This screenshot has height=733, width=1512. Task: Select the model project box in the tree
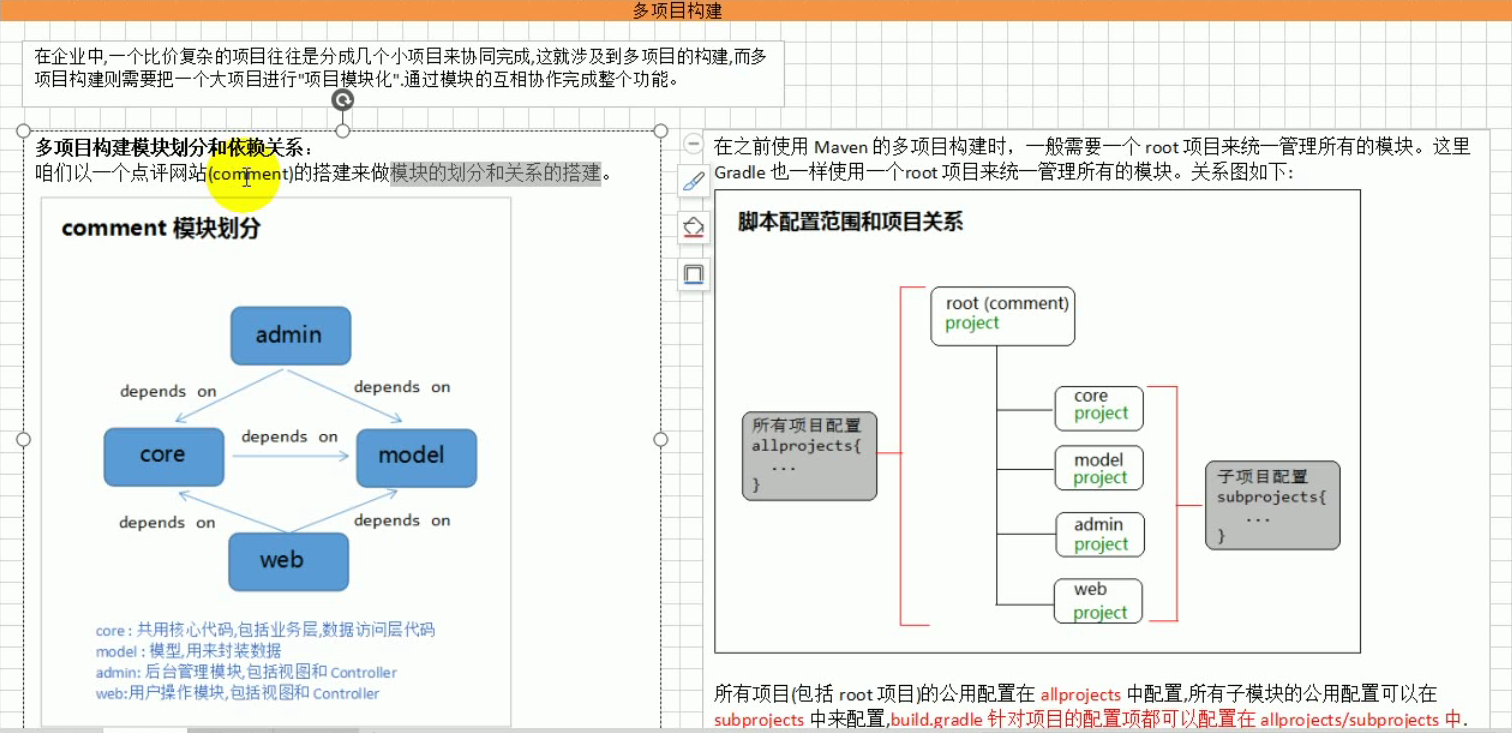(1099, 468)
